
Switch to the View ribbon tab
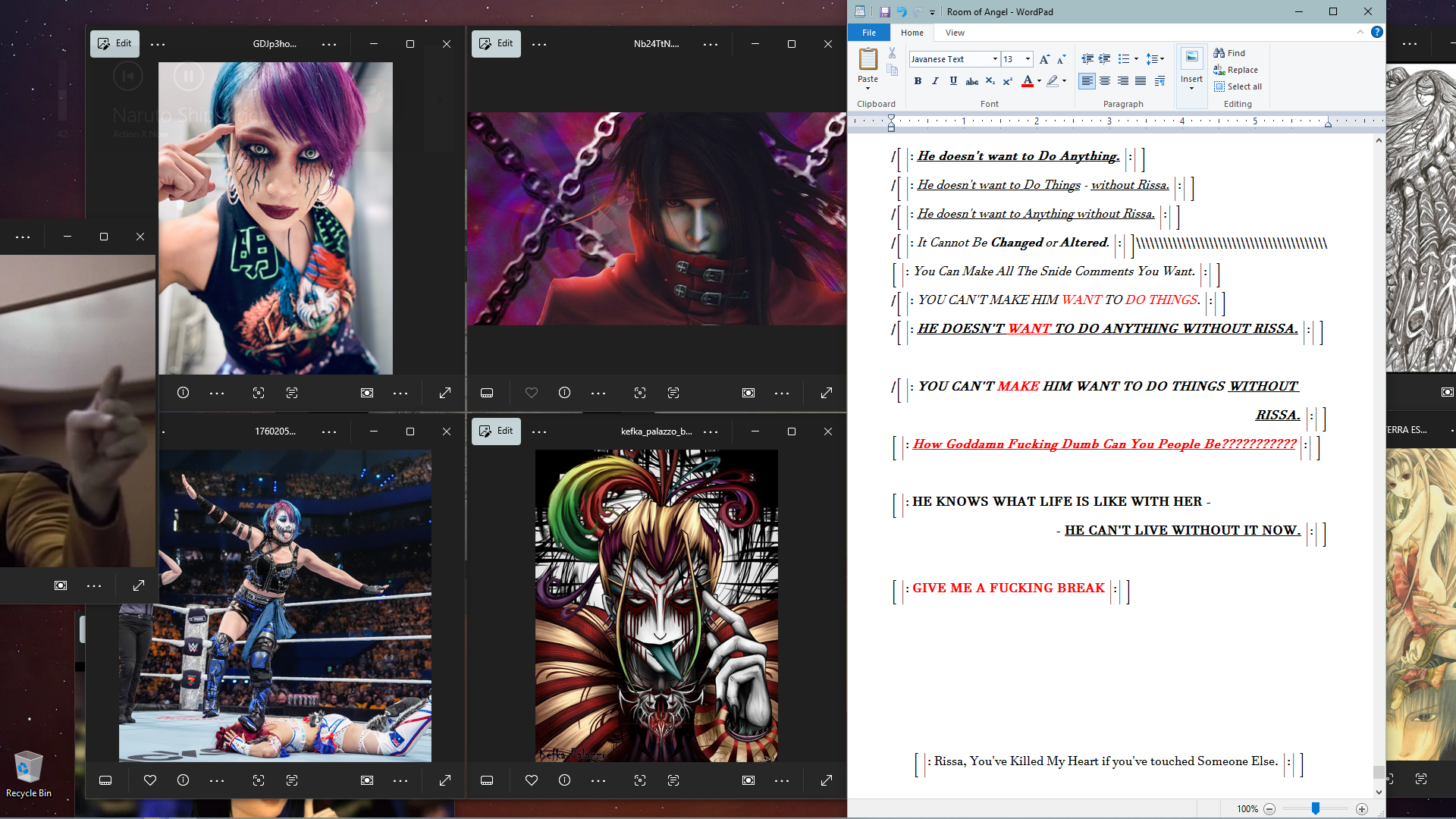click(955, 33)
